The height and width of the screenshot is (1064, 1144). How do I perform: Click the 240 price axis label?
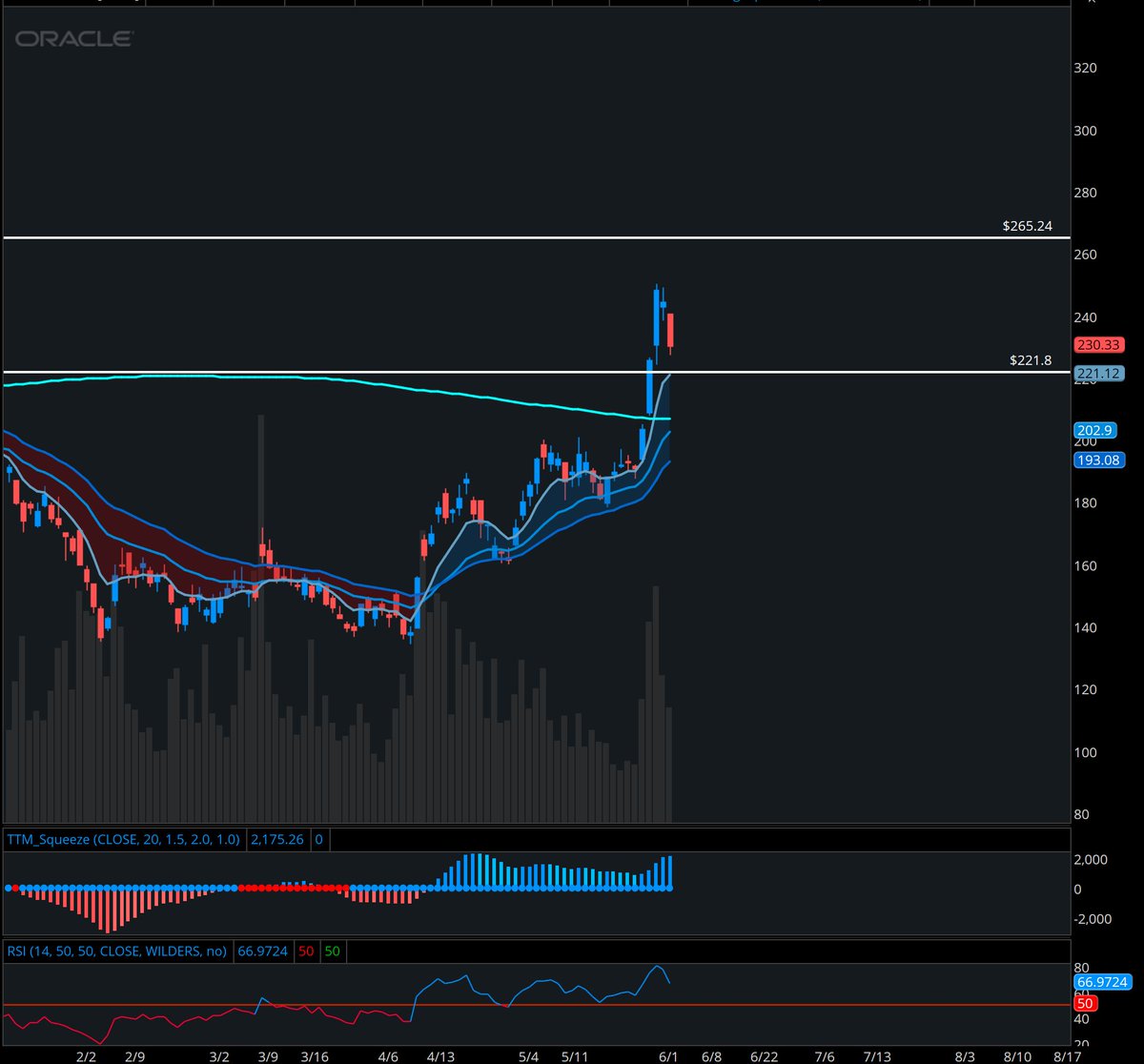pos(1087,317)
